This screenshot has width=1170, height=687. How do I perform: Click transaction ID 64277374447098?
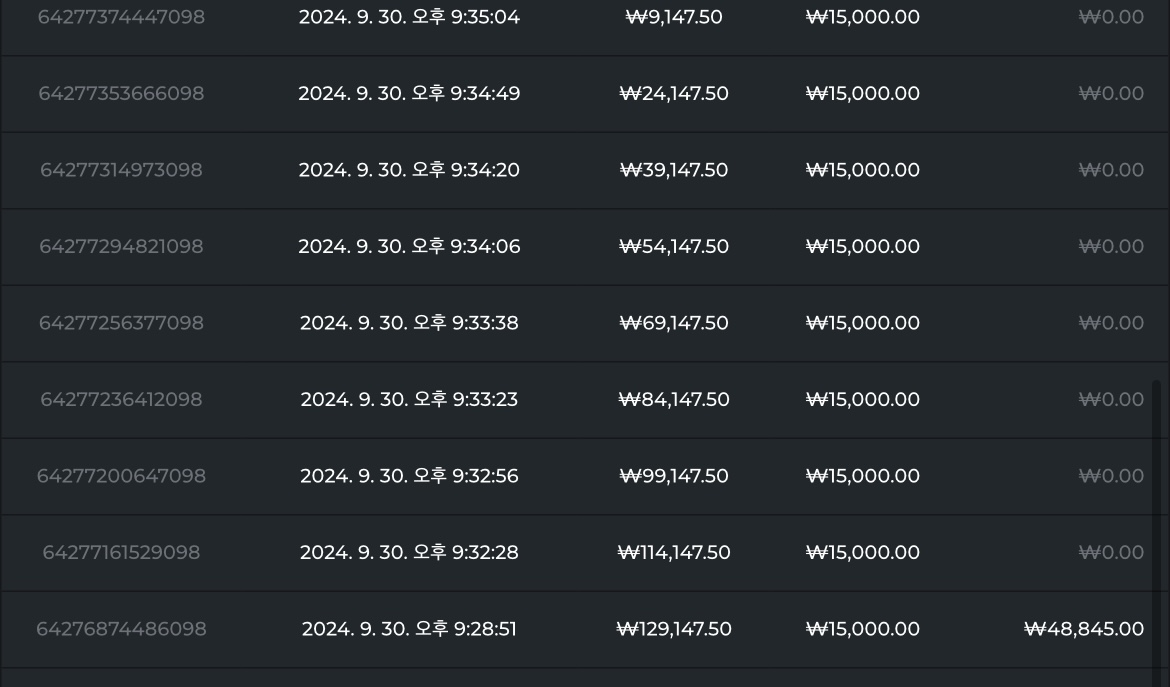pyautogui.click(x=121, y=16)
